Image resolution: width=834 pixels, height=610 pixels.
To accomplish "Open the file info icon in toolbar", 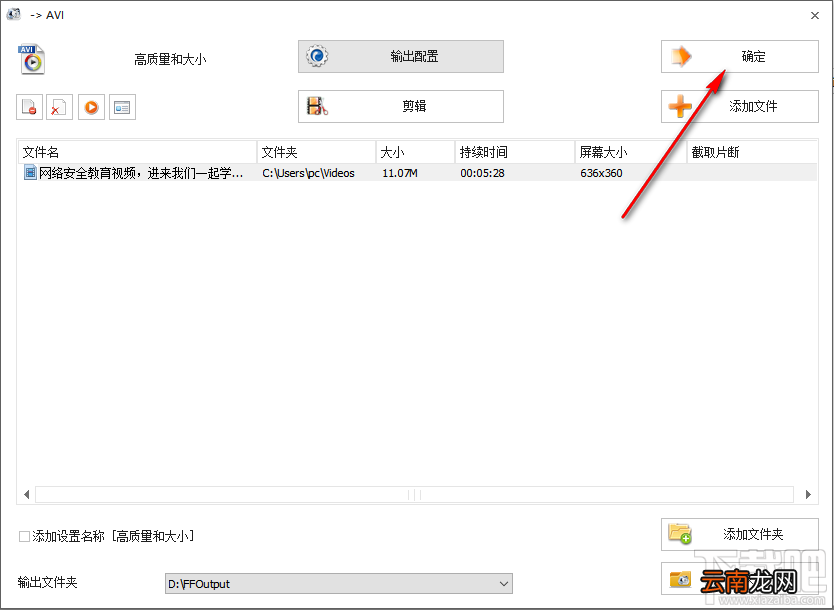I will click(x=122, y=107).
